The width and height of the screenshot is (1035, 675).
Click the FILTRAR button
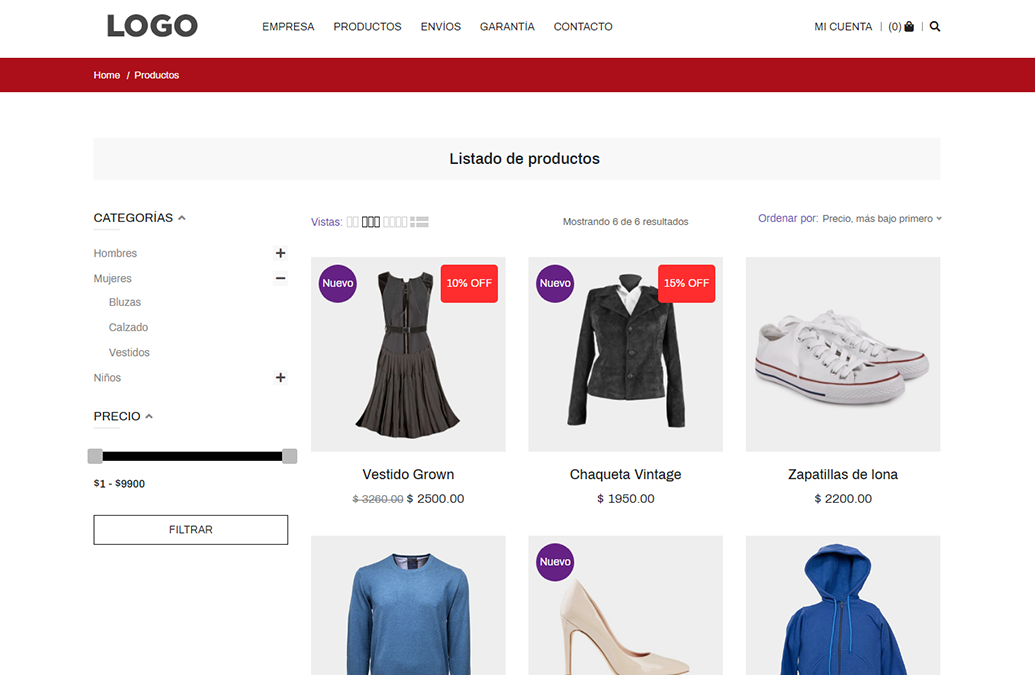(191, 530)
